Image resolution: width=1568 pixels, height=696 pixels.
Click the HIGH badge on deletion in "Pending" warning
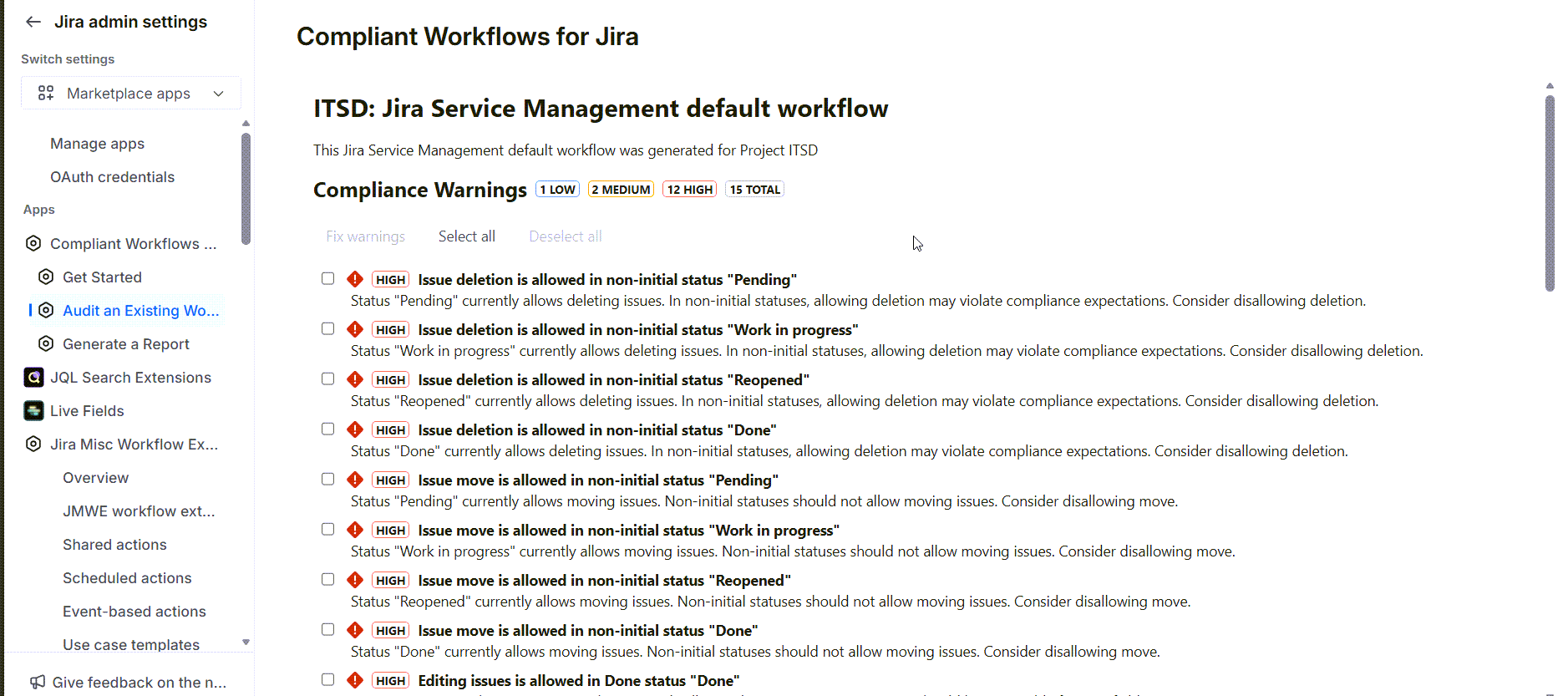pyautogui.click(x=390, y=280)
